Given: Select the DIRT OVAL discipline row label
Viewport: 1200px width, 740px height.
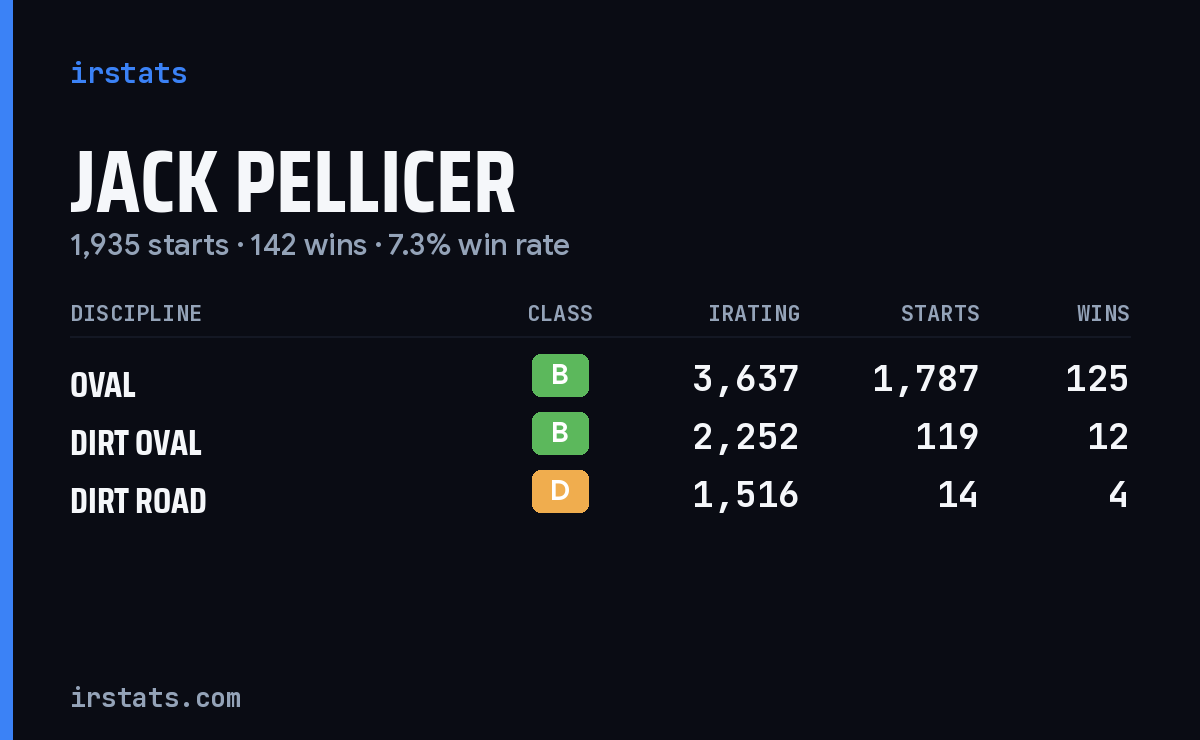Looking at the screenshot, I should click(x=136, y=443).
